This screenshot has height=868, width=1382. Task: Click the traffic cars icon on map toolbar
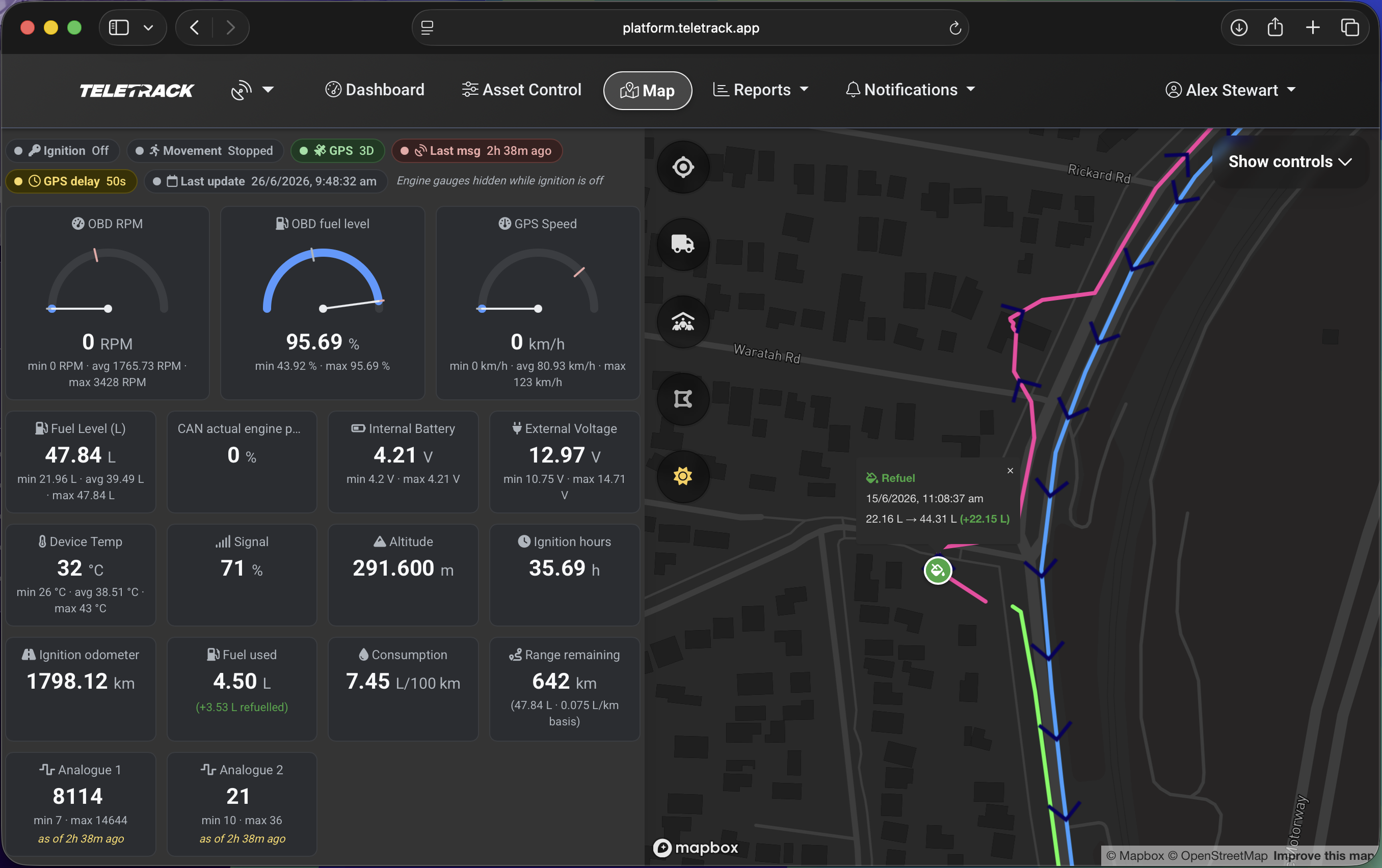pos(683,321)
